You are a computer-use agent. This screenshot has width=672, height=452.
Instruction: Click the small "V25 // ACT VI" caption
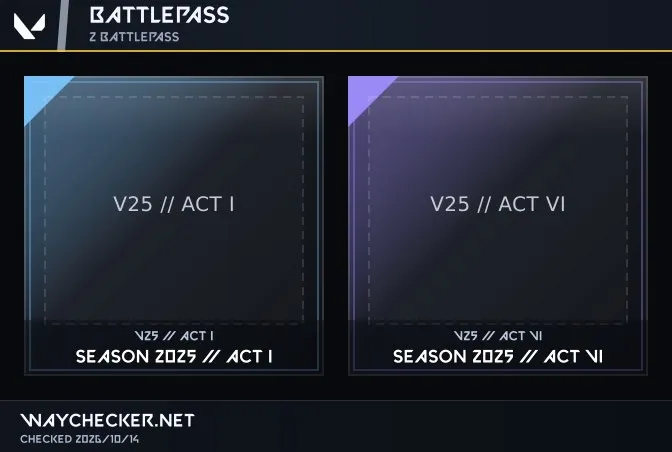[x=498, y=336]
